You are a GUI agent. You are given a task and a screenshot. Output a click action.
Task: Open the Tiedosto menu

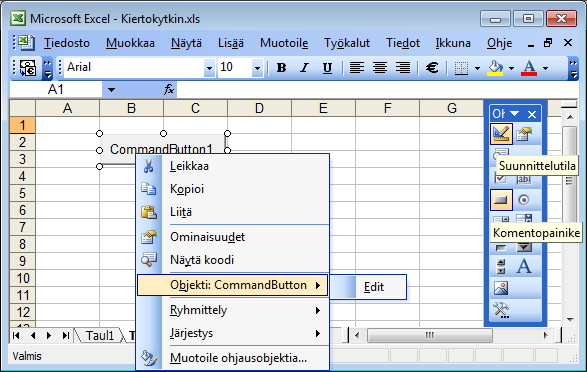[x=67, y=43]
